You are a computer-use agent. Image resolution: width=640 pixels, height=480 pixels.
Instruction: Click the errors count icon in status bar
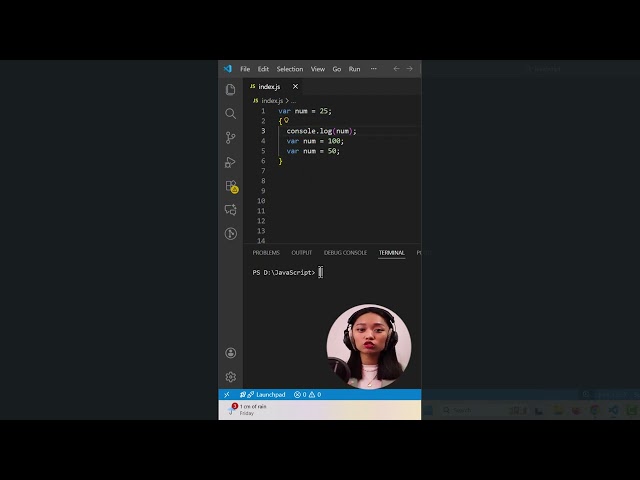tap(298, 394)
